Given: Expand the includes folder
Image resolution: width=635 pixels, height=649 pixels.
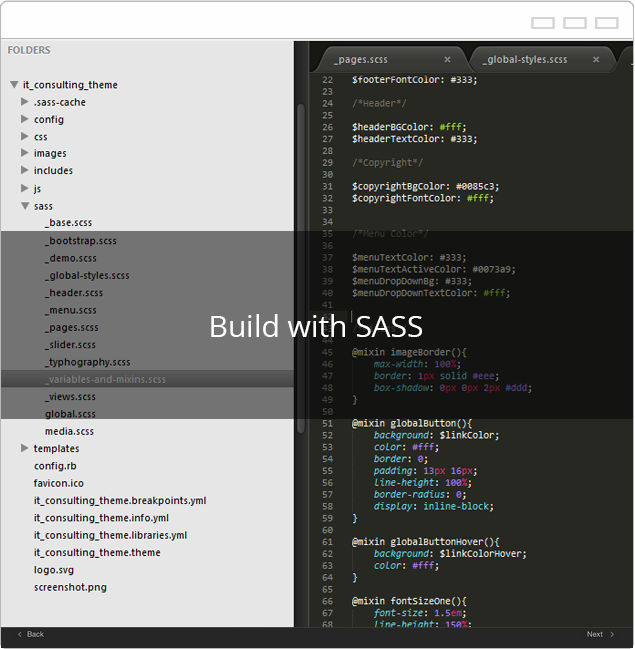Looking at the screenshot, I should pyautogui.click(x=25, y=170).
